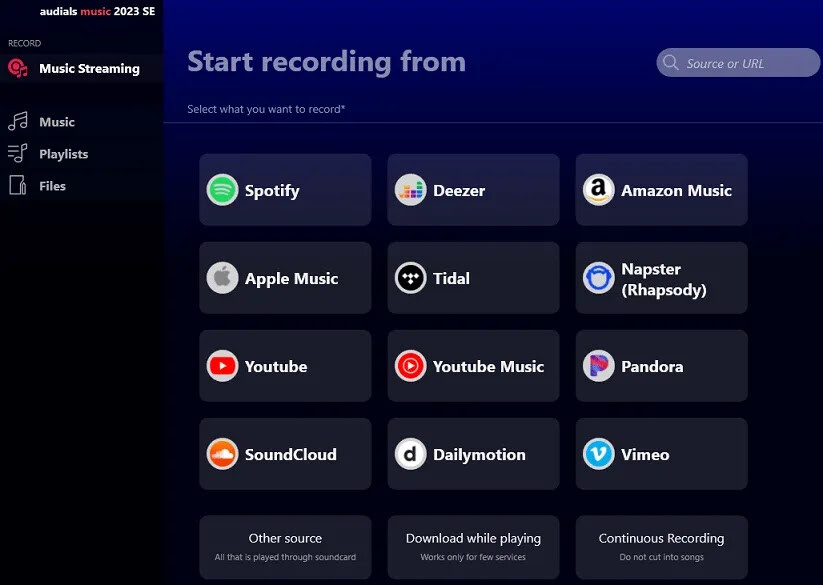Click the Pandora P logo icon
The width and height of the screenshot is (823, 585).
click(x=598, y=366)
